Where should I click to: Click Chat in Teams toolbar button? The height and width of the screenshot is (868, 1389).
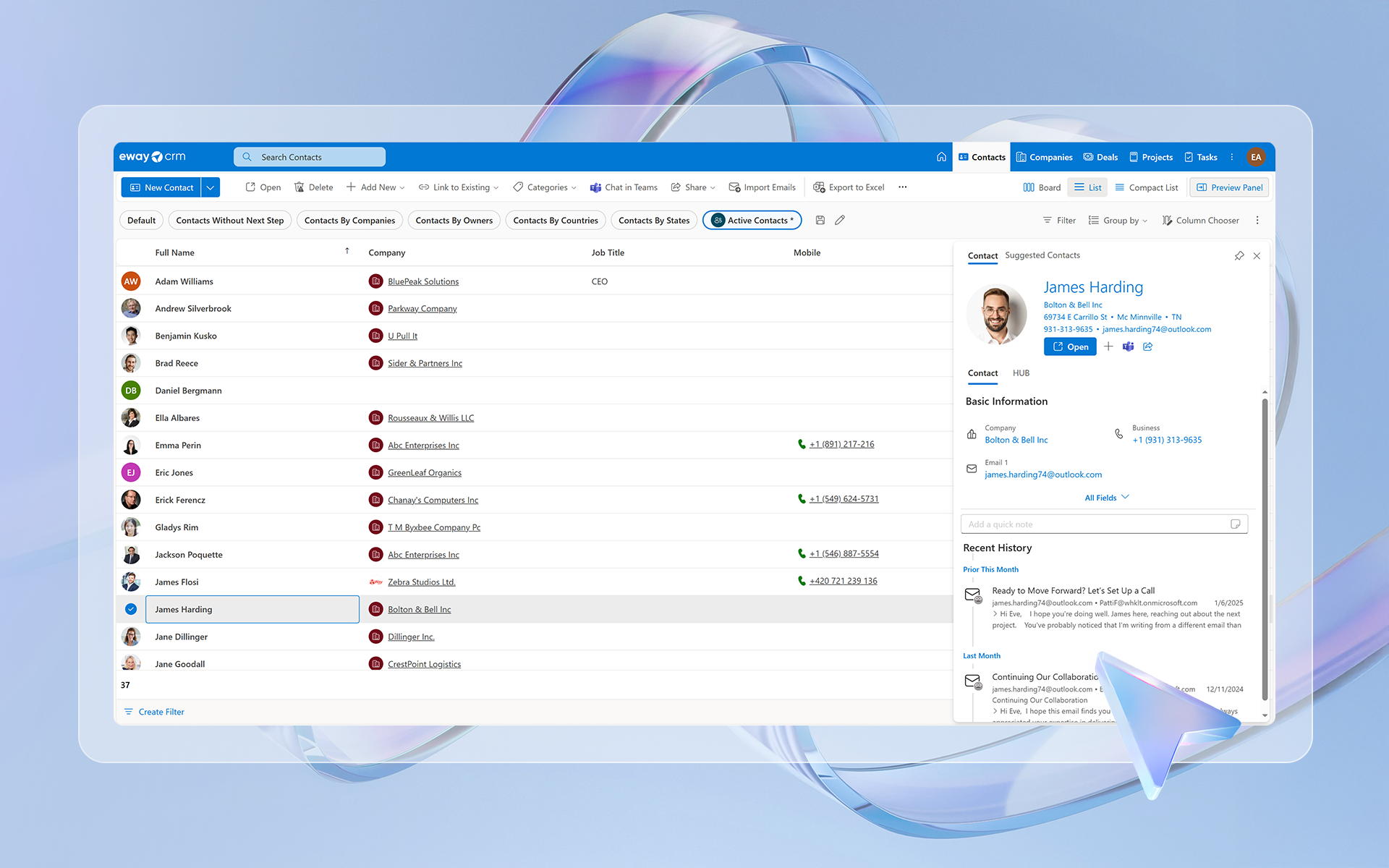624,187
